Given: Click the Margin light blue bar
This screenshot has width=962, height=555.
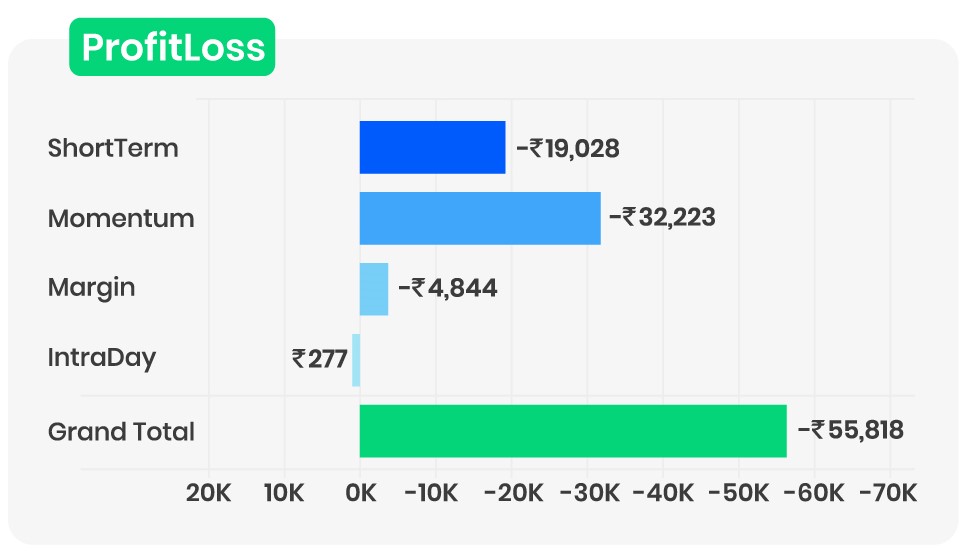Looking at the screenshot, I should pyautogui.click(x=374, y=289).
